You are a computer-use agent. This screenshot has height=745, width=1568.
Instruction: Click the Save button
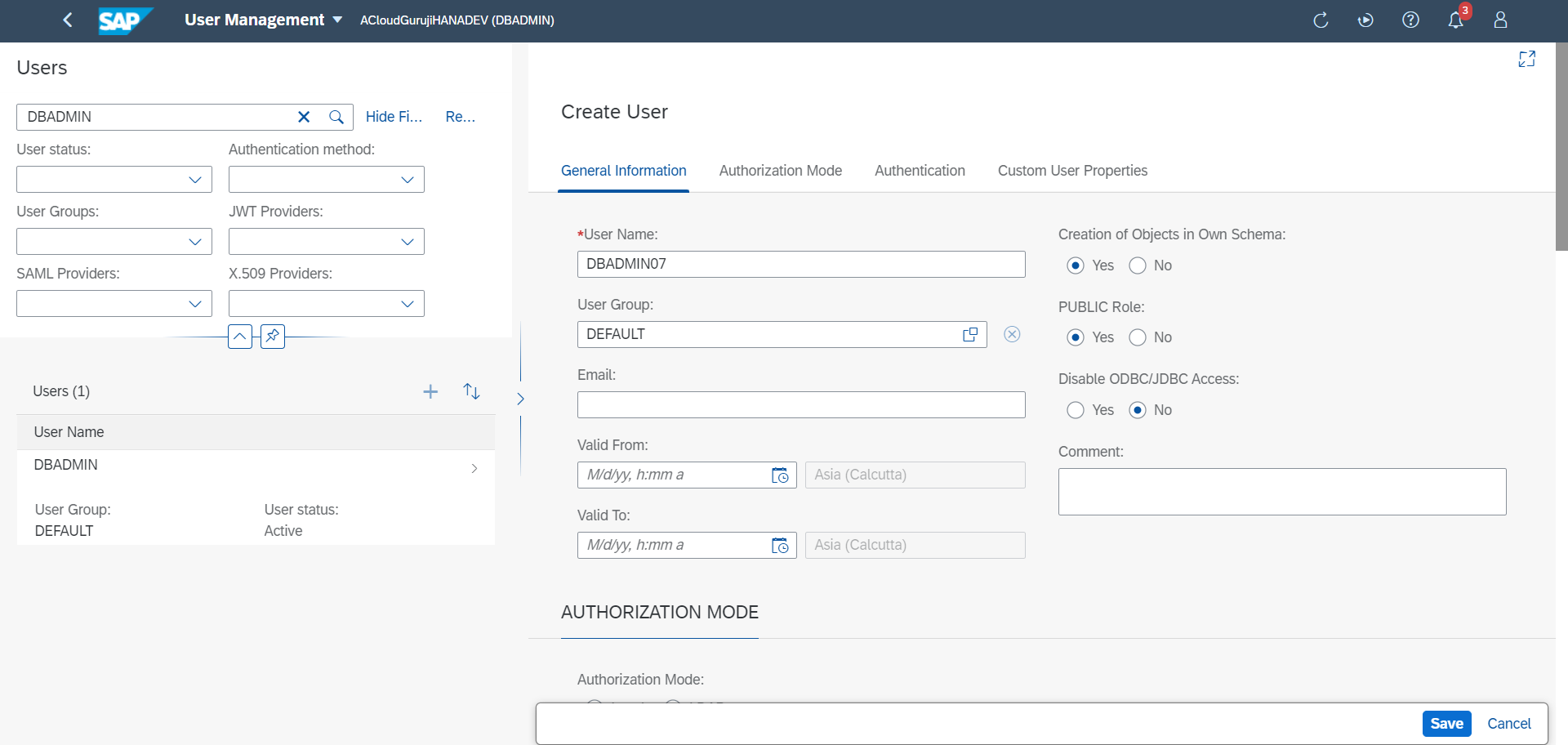pyautogui.click(x=1446, y=724)
